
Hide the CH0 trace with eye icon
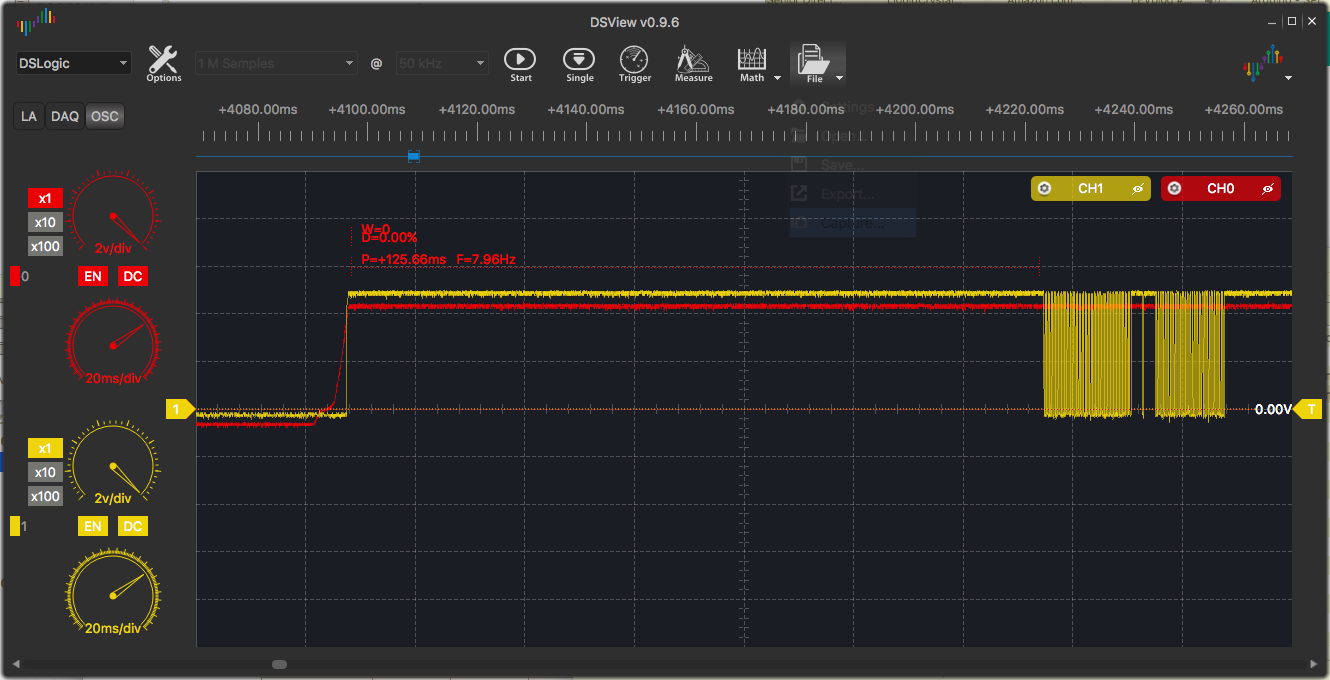pos(1267,188)
